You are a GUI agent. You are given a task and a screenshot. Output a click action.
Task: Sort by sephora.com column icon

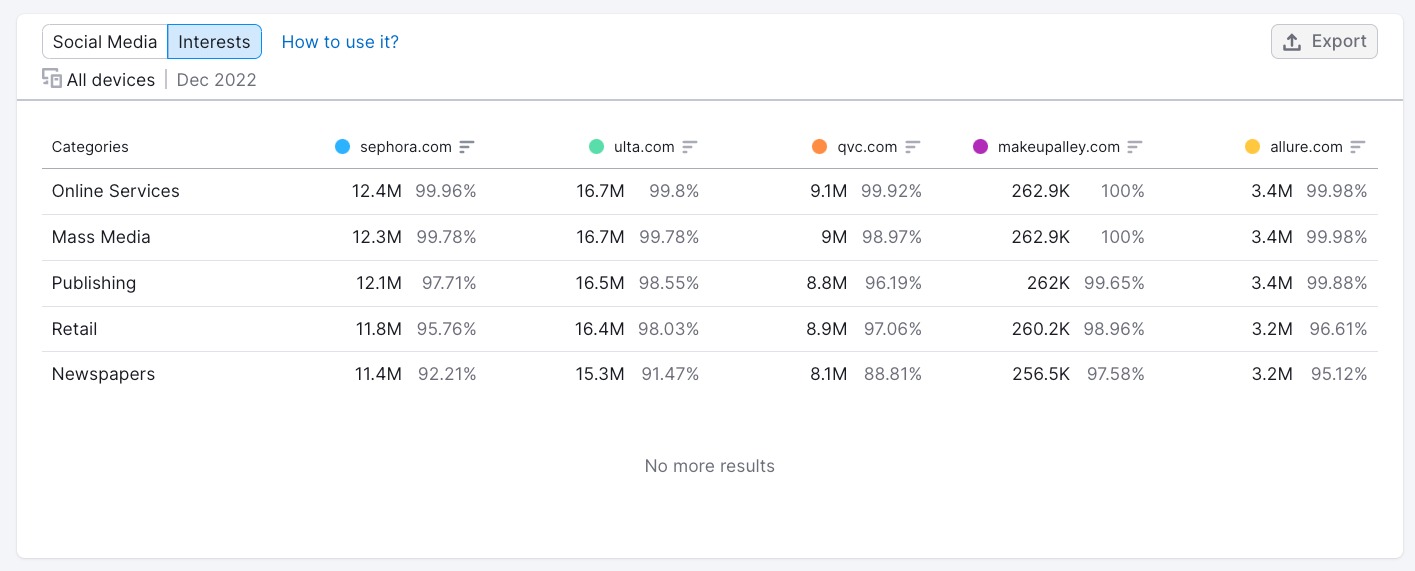467,147
